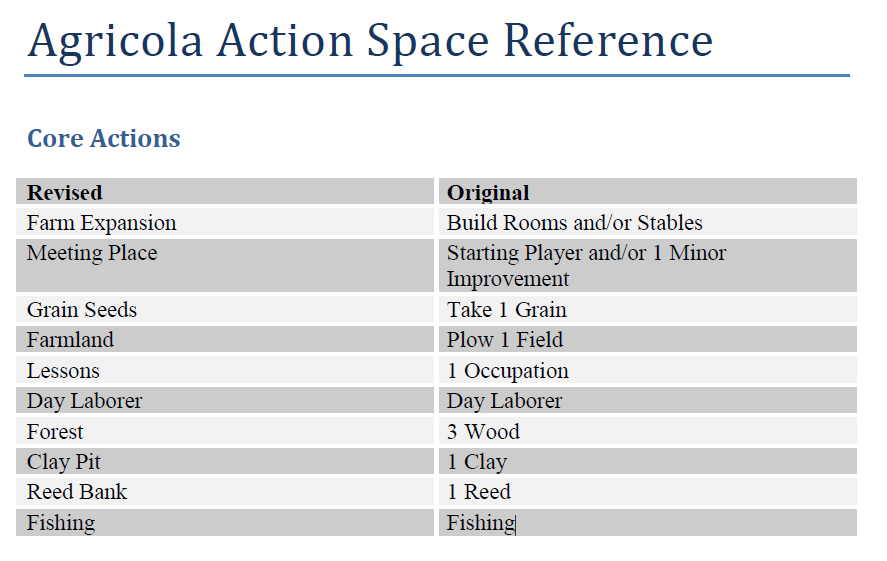This screenshot has width=887, height=561.
Task: Click the Plow 1 Field cell
Action: 648,339
